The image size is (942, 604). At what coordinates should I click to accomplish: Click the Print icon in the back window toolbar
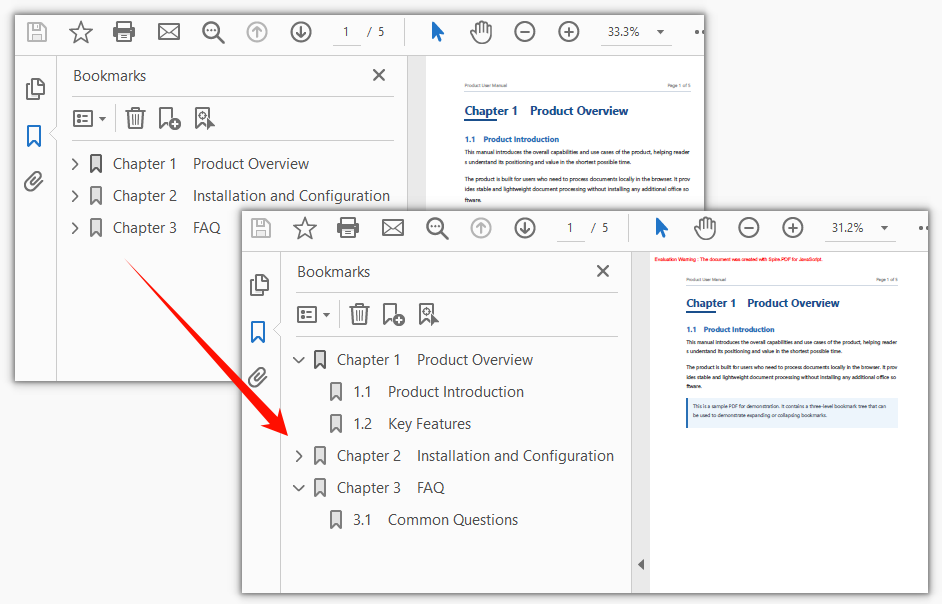pos(124,32)
